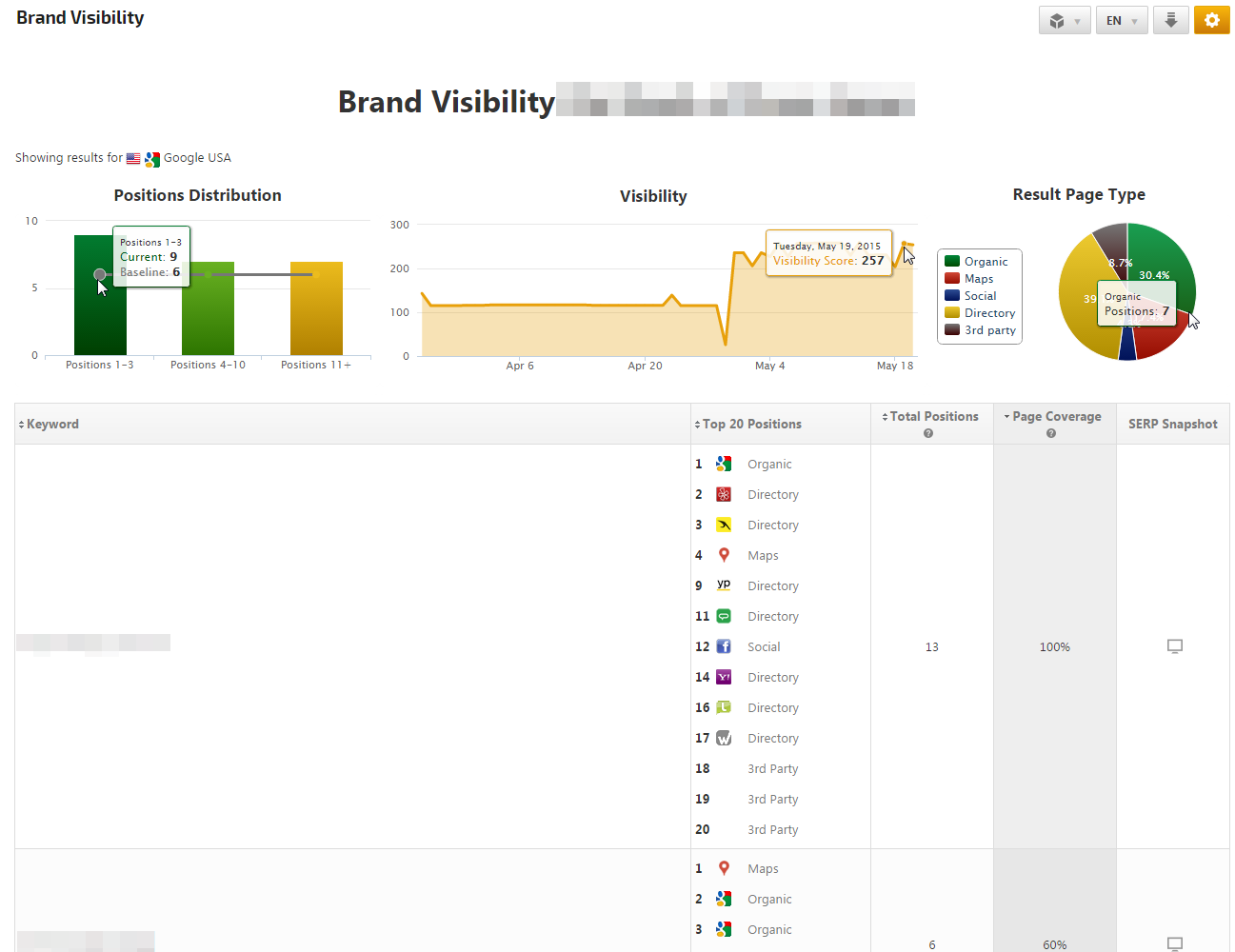Open the cube icon dropdown menu

click(1064, 20)
